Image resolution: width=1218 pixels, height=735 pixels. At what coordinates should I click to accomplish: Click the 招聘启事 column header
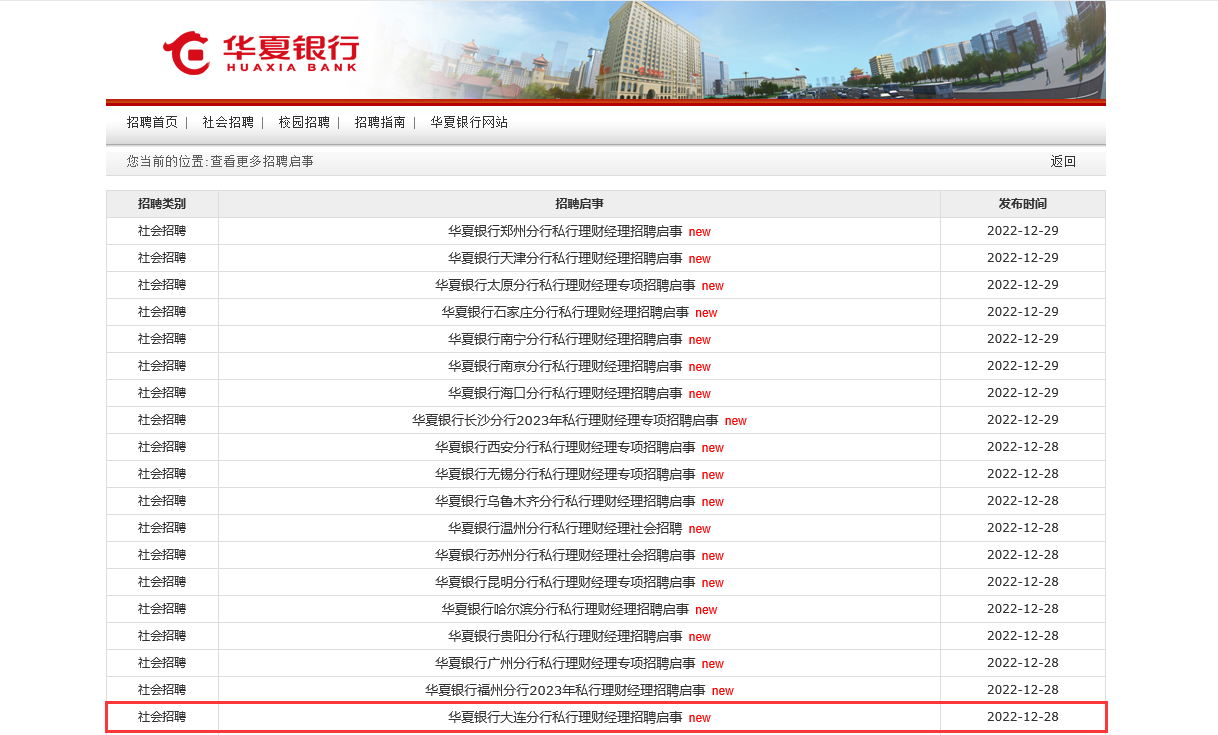click(x=579, y=204)
